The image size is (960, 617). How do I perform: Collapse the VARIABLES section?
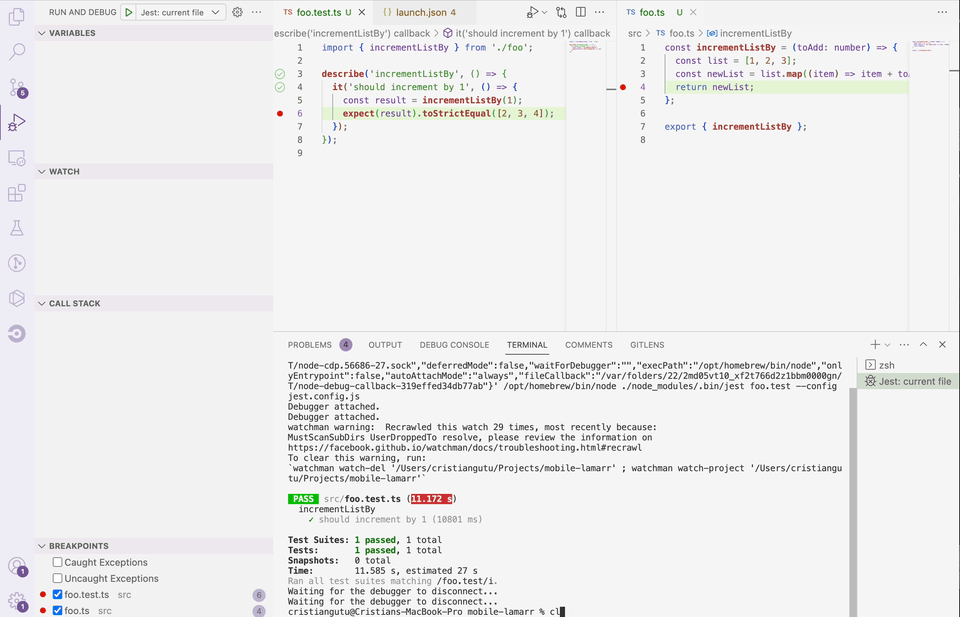70,33
